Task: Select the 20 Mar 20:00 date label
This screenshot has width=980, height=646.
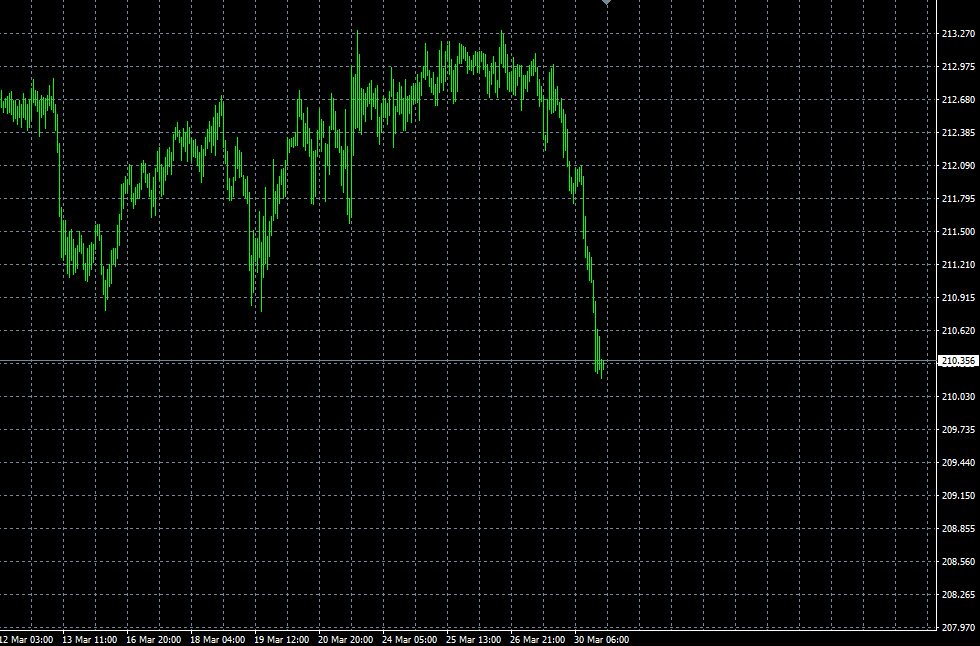Action: pyautogui.click(x=346, y=640)
